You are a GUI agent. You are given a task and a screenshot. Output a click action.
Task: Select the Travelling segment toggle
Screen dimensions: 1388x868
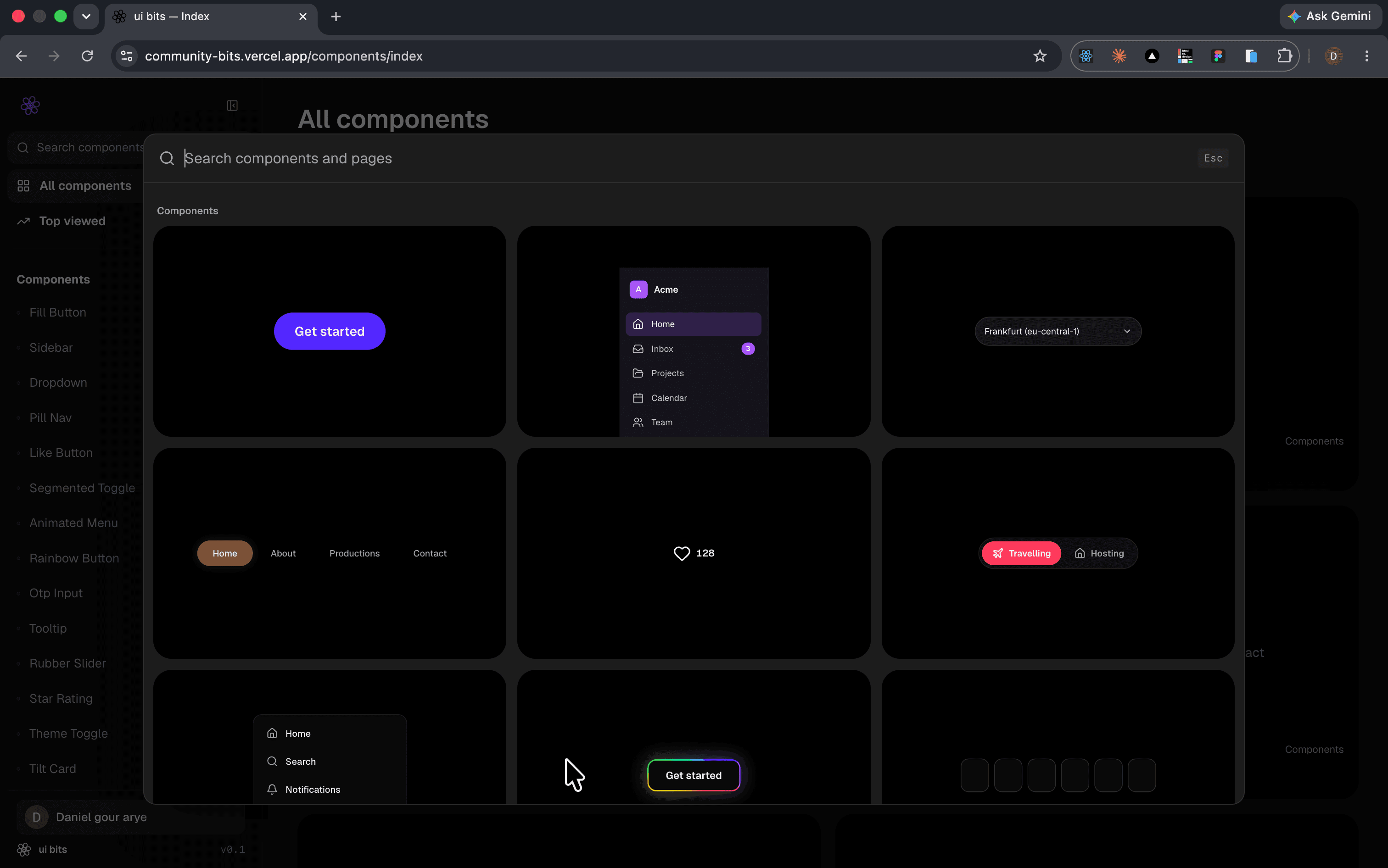coord(1021,553)
